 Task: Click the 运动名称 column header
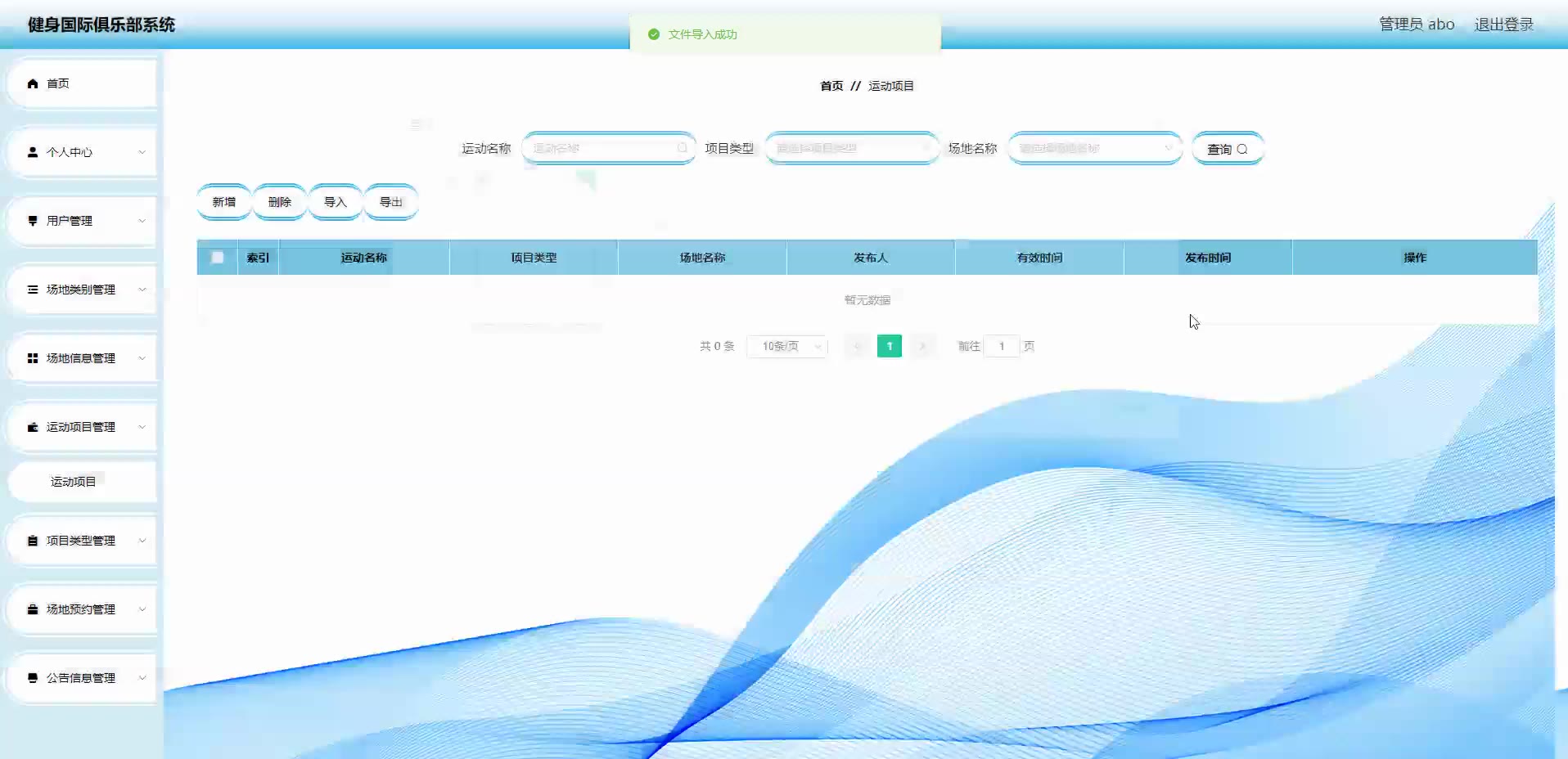tap(364, 258)
